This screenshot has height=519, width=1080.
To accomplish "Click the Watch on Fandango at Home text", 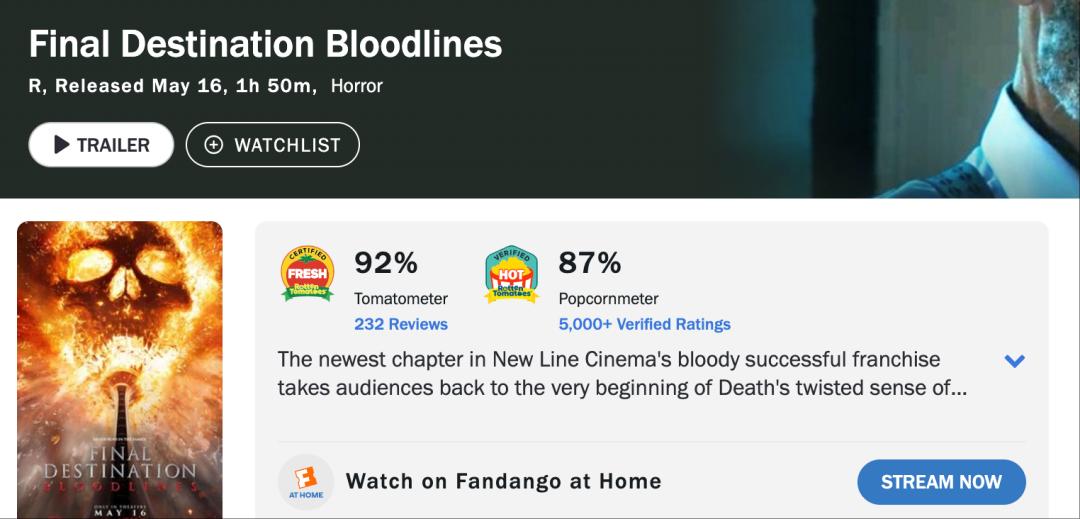I will point(503,482).
